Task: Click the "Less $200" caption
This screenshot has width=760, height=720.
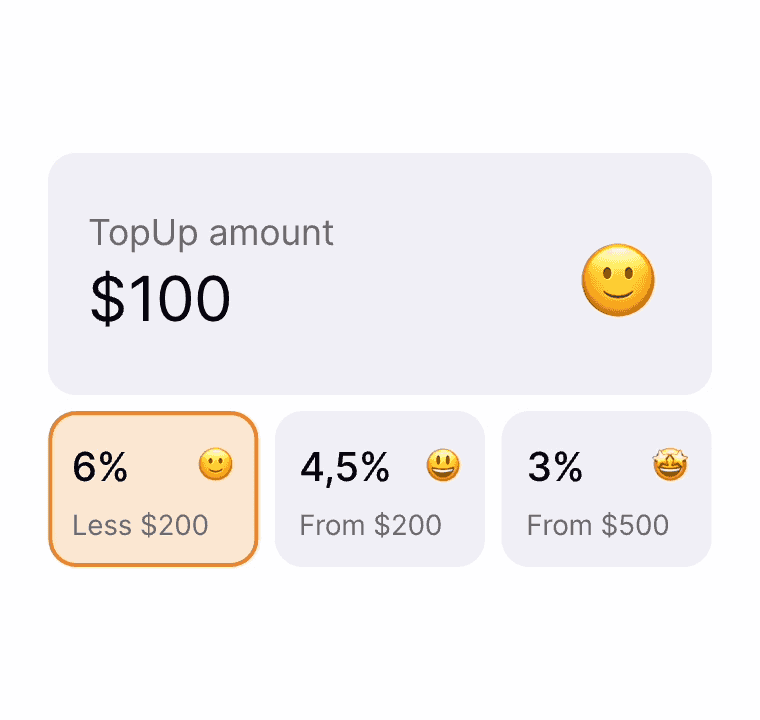Action: point(140,525)
